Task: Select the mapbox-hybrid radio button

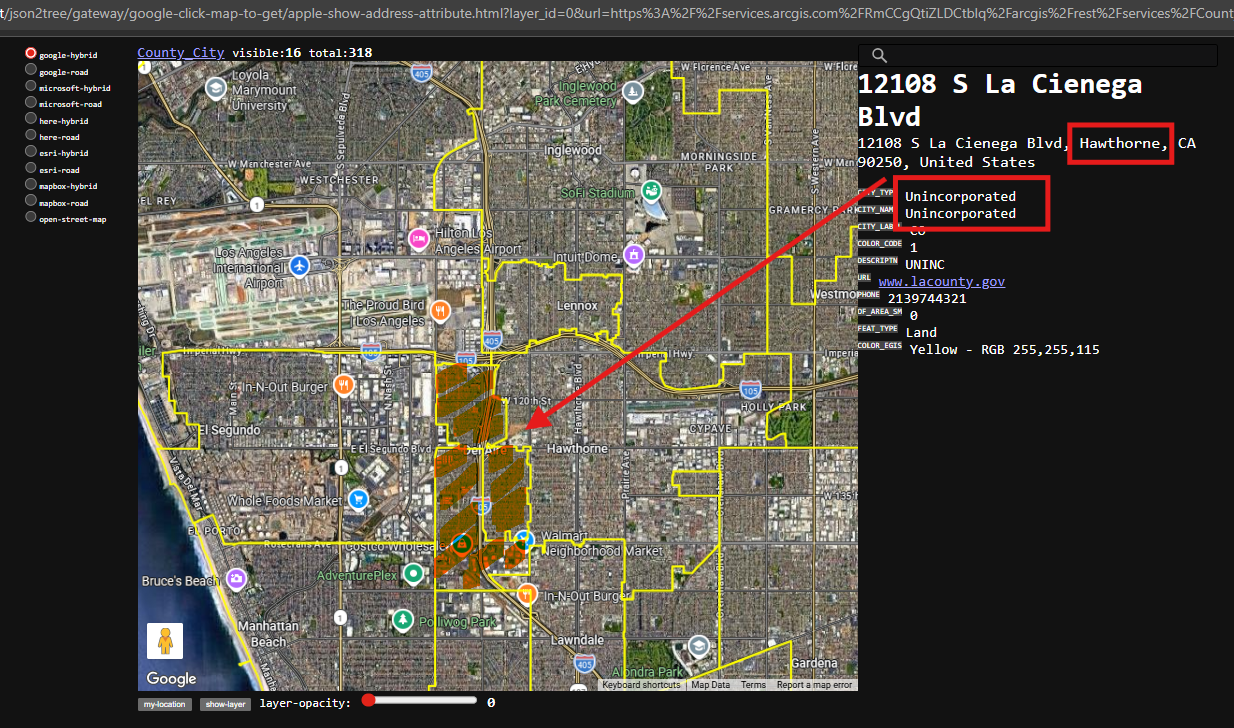Action: pos(31,186)
